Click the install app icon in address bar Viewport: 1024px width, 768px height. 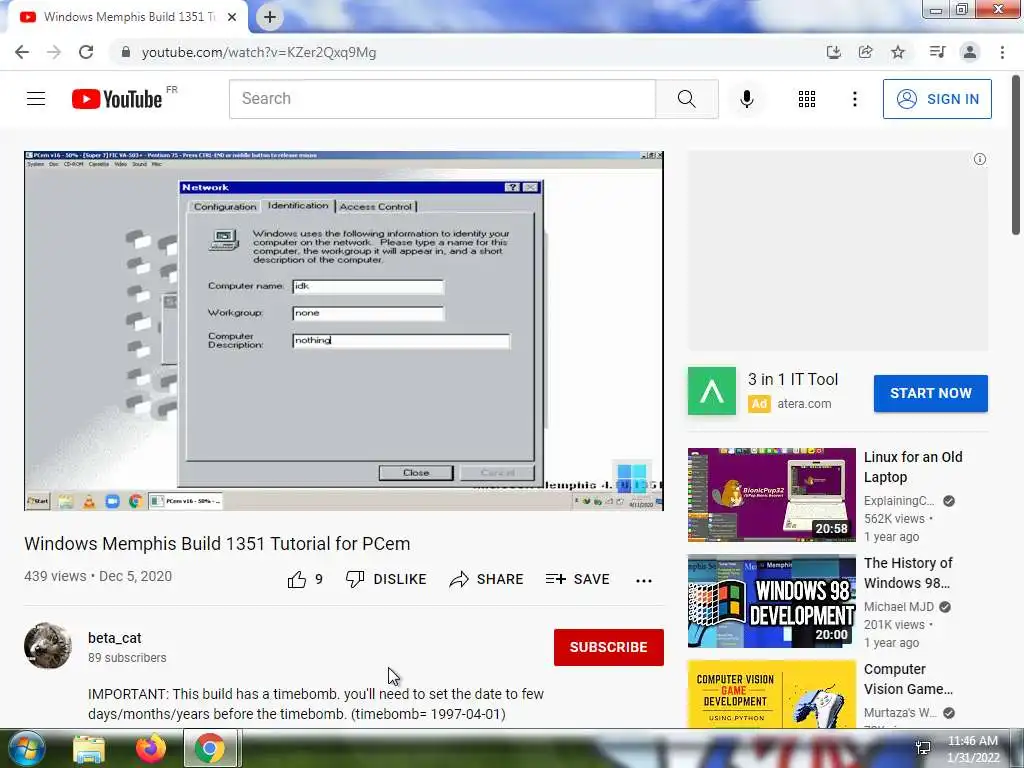coord(833,52)
